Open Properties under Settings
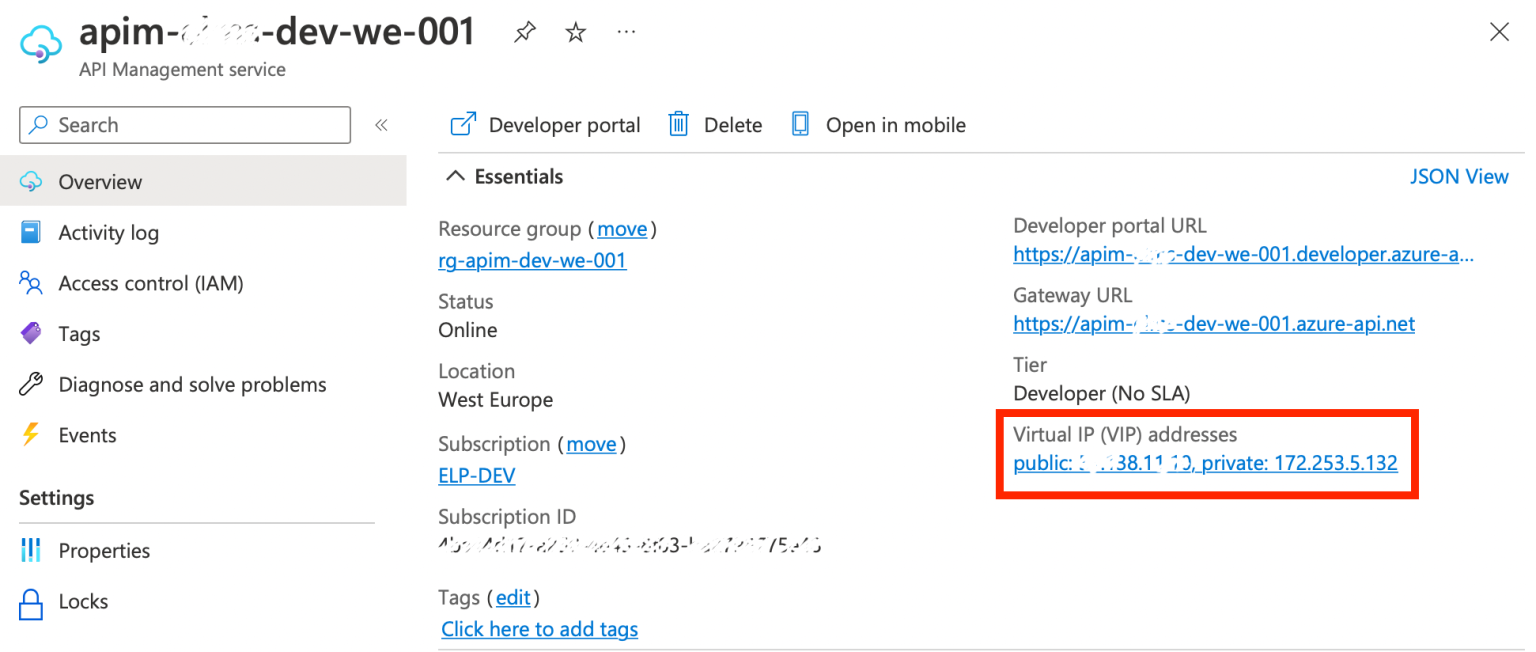 coord(104,551)
